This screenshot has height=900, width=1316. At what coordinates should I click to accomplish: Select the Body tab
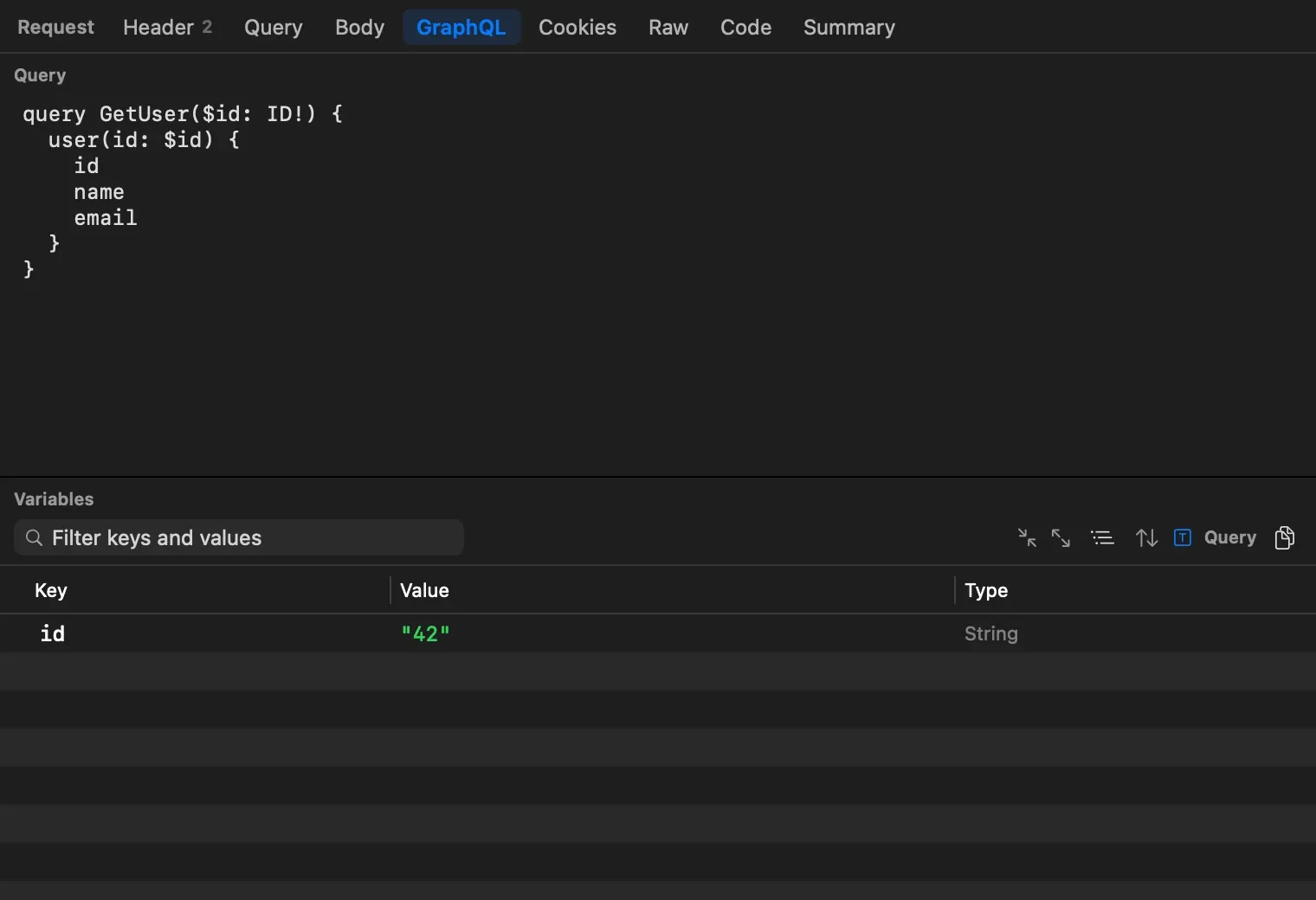[x=359, y=27]
